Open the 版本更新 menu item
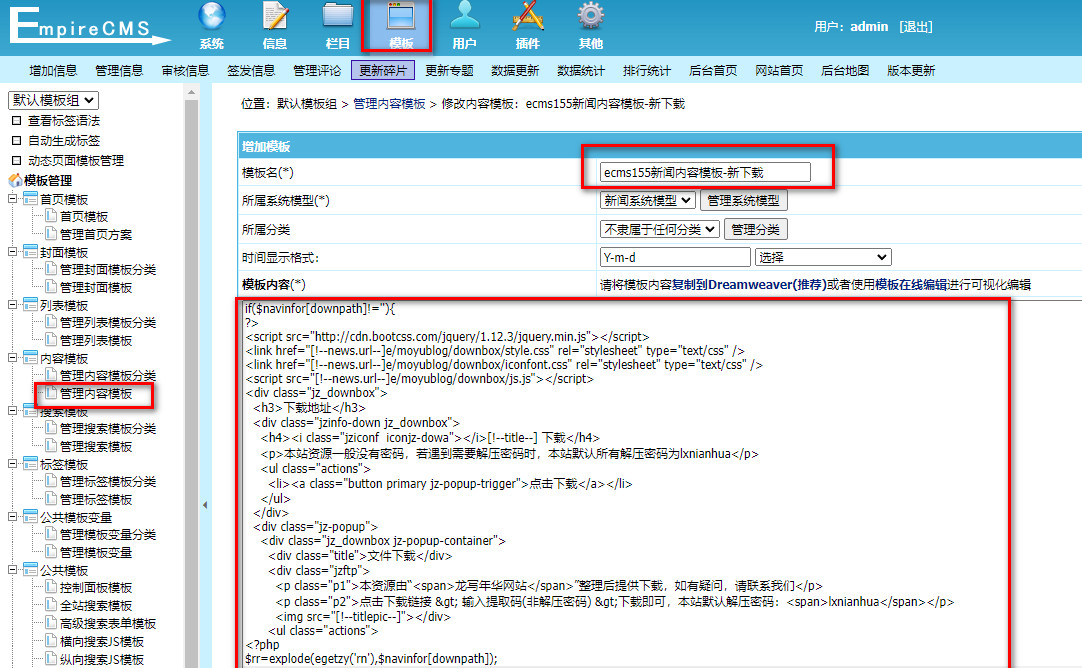Image resolution: width=1082 pixels, height=668 pixels. click(911, 70)
